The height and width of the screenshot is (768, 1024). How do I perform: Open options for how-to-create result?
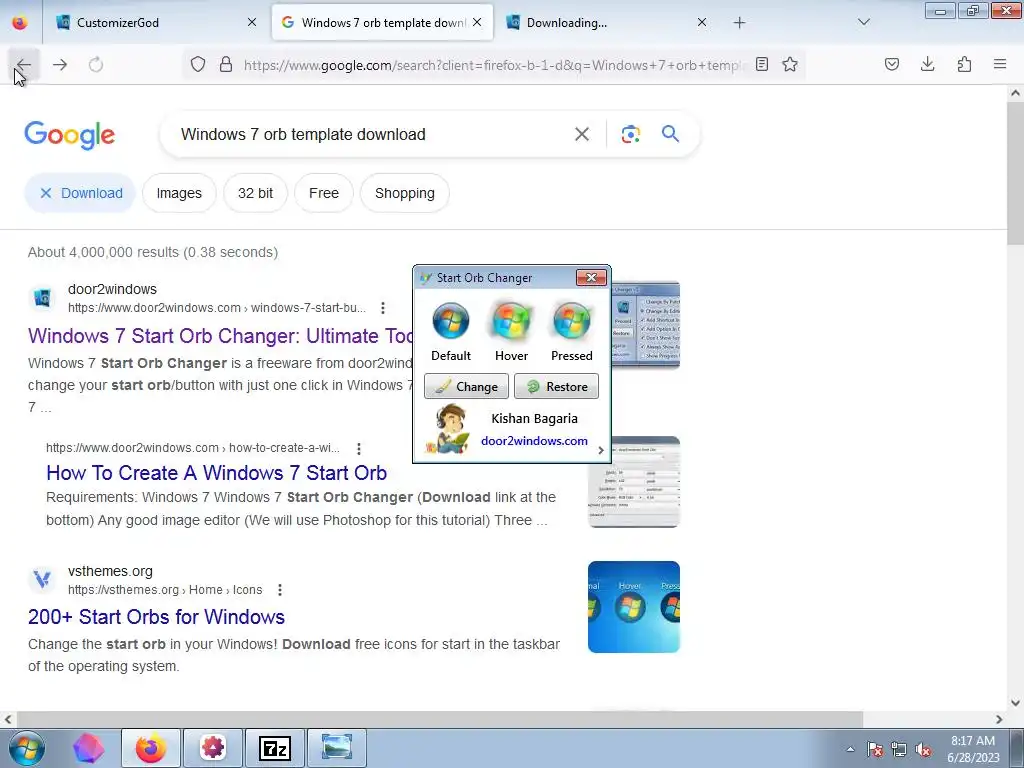(359, 449)
